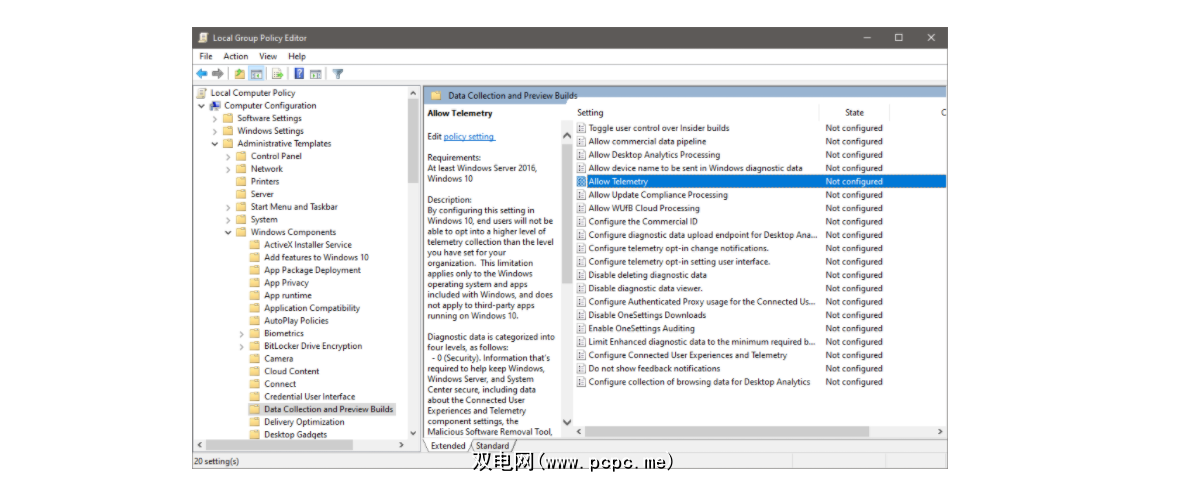The image size is (1190, 485).
Task: Click tree pane horizontal scroll right arrow
Action: pos(401,445)
